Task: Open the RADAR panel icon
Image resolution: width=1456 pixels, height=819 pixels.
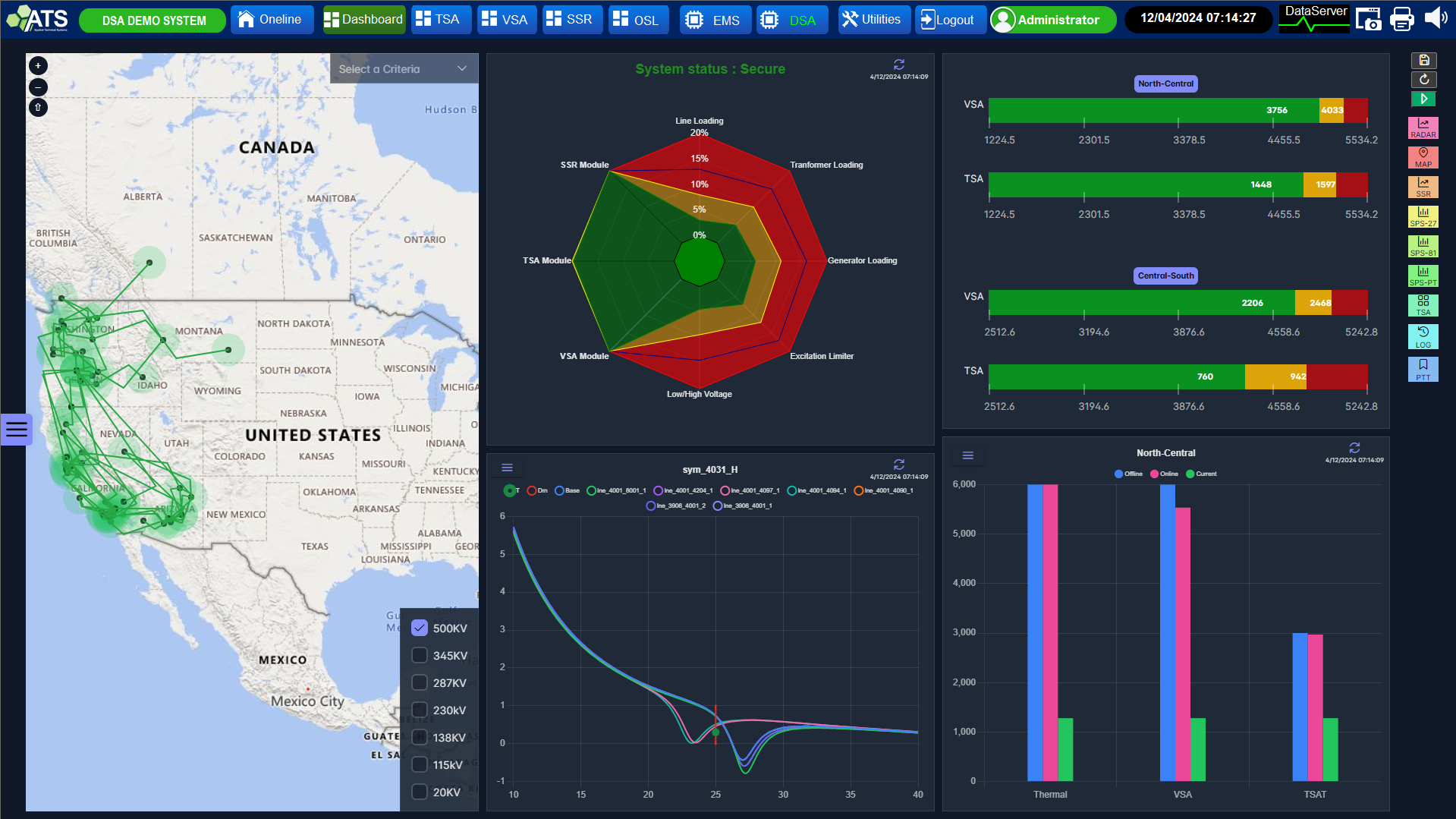Action: [1423, 128]
